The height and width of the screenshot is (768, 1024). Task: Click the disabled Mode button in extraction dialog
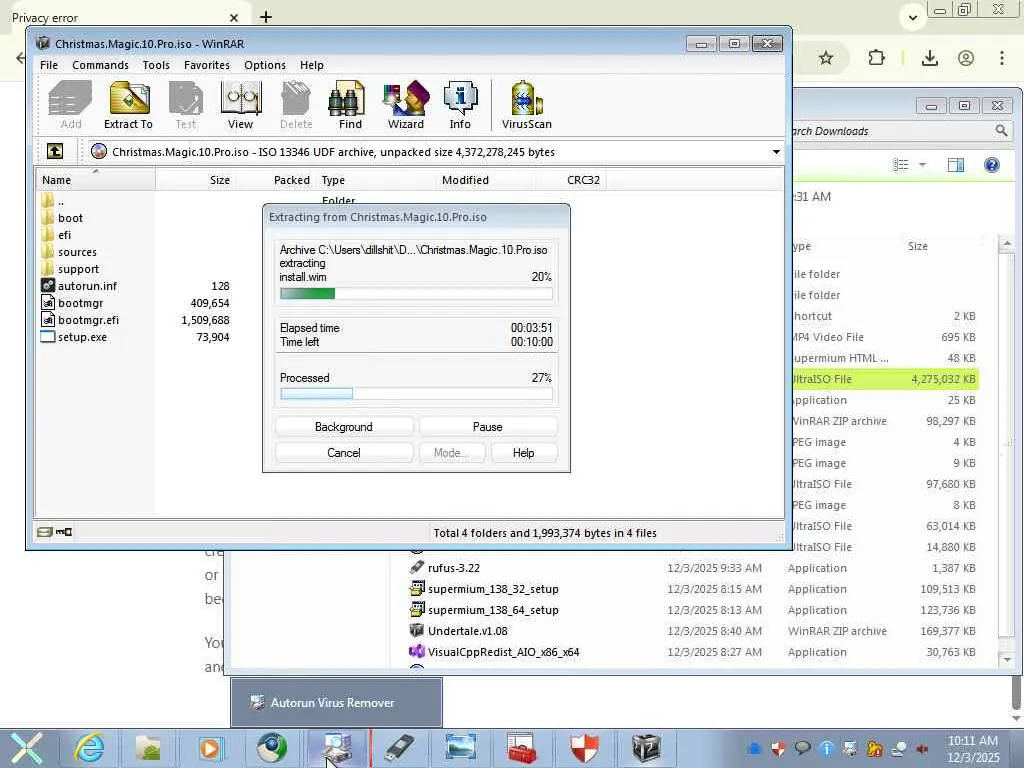pos(451,453)
